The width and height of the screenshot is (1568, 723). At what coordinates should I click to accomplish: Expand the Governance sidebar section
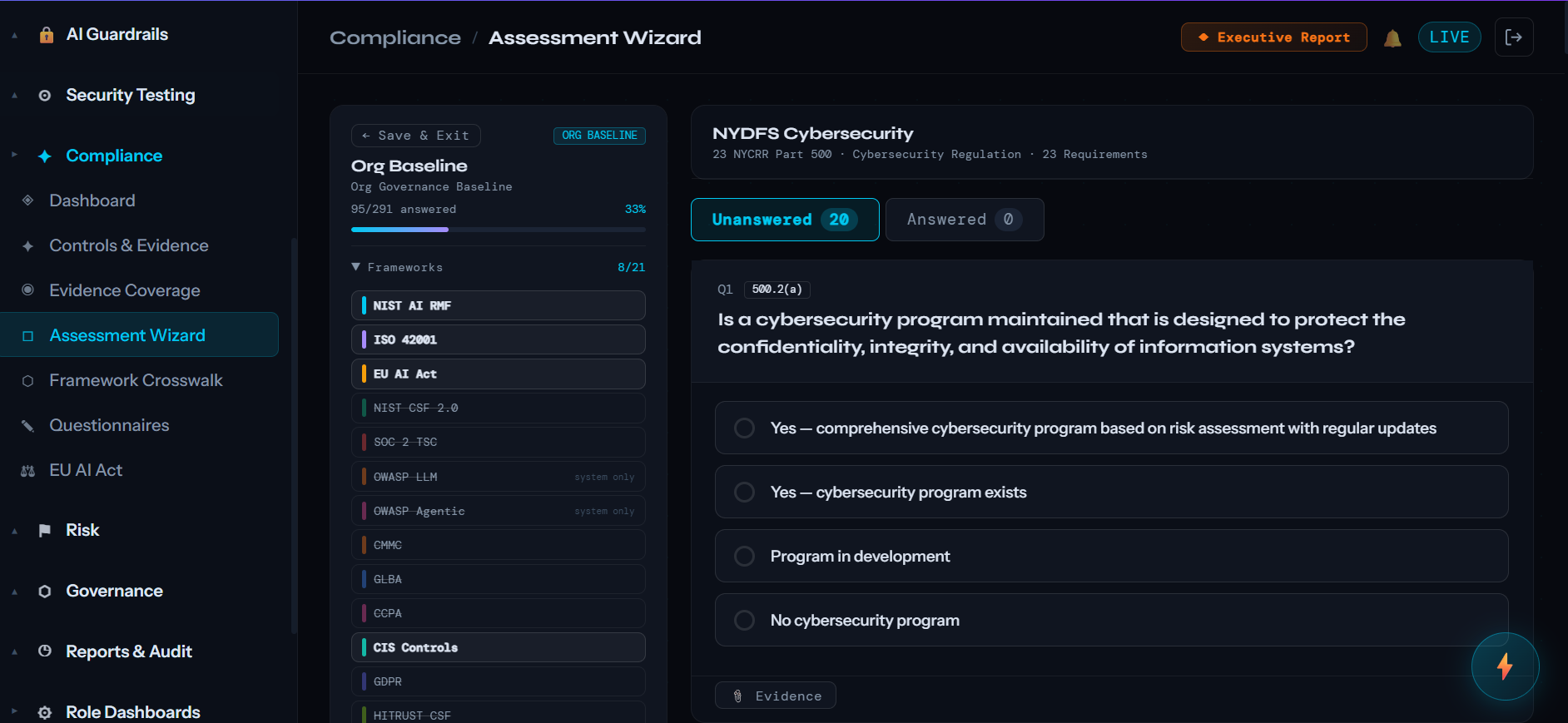click(x=15, y=592)
